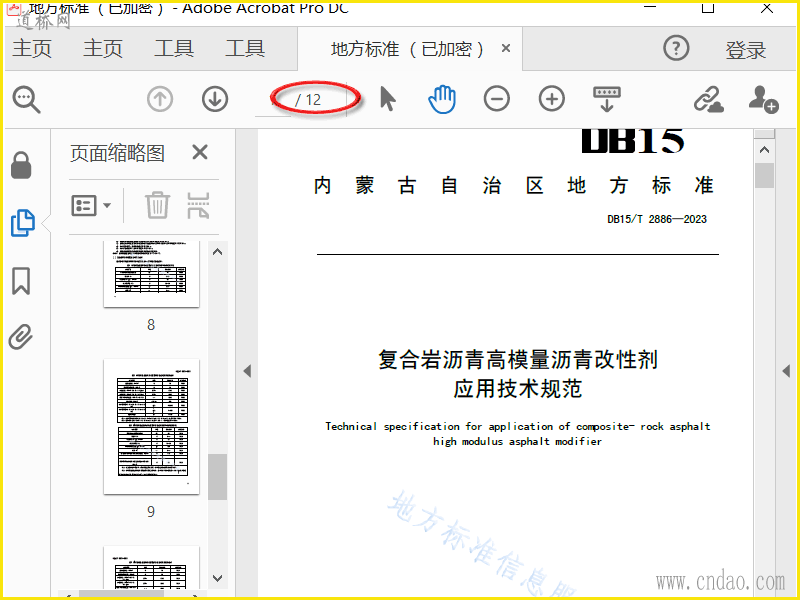The image size is (800, 600).
Task: Click the 内蒙古自治区地方标准 heading text
Action: (513, 185)
